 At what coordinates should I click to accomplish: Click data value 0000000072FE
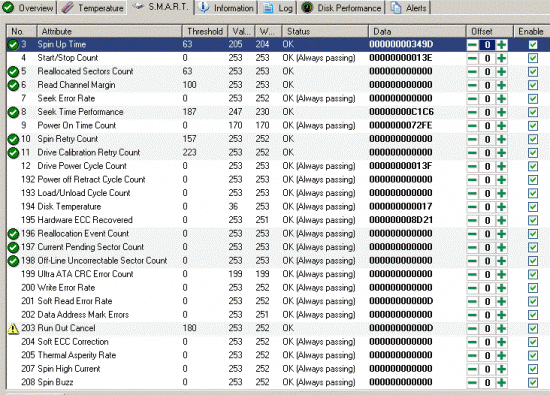click(401, 126)
